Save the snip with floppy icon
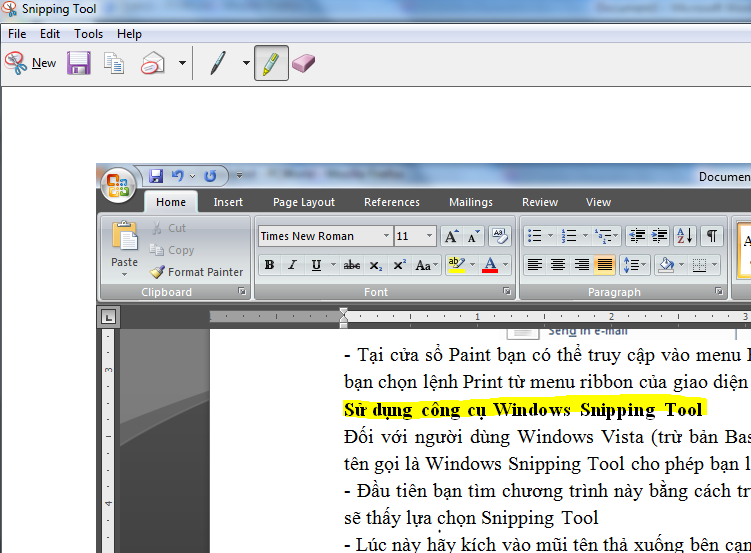The image size is (751, 553). (x=79, y=63)
